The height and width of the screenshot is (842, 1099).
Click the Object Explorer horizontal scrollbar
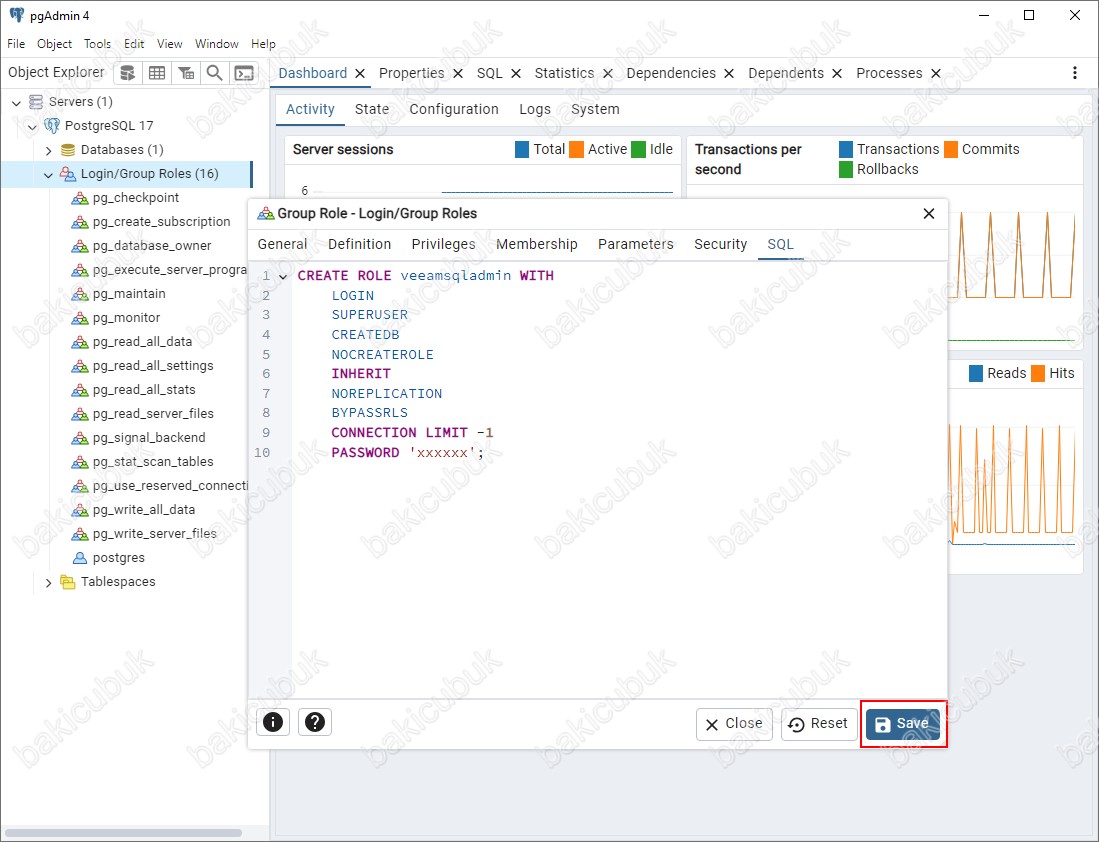[123, 833]
